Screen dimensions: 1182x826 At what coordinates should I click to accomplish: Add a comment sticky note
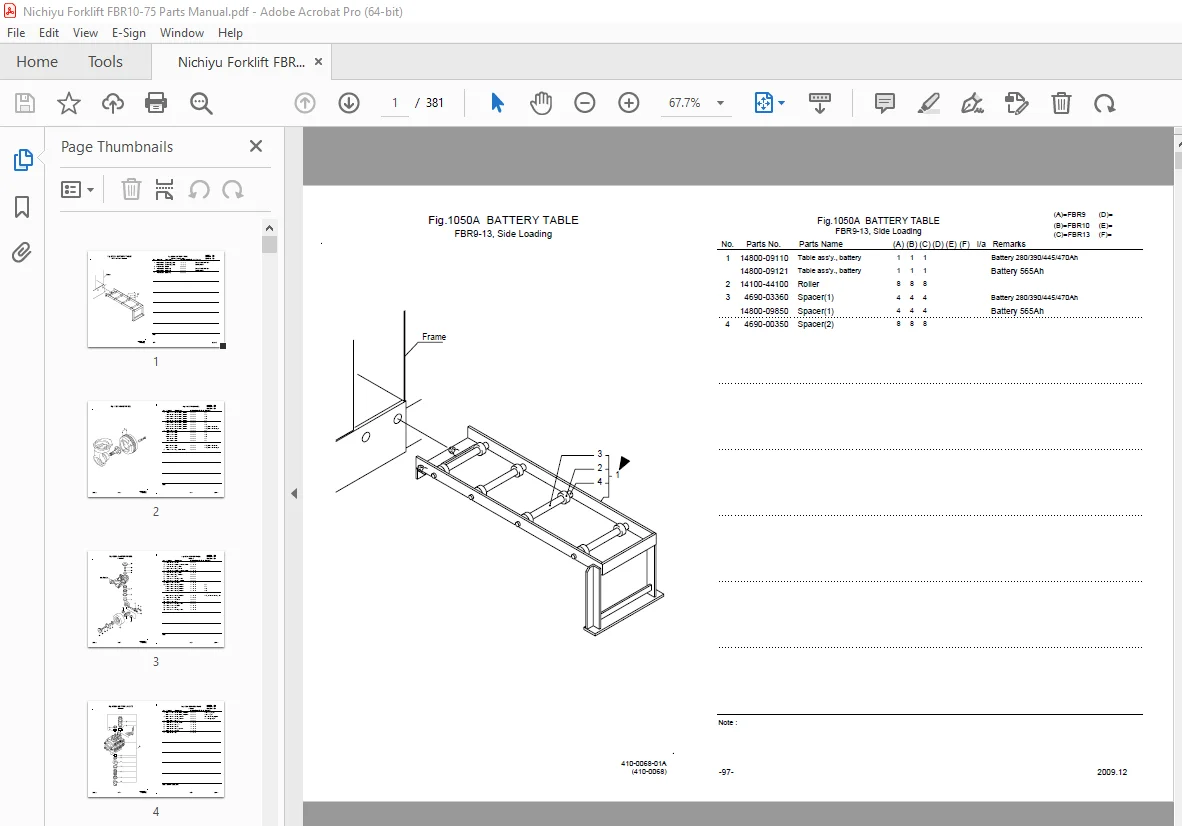click(x=885, y=103)
